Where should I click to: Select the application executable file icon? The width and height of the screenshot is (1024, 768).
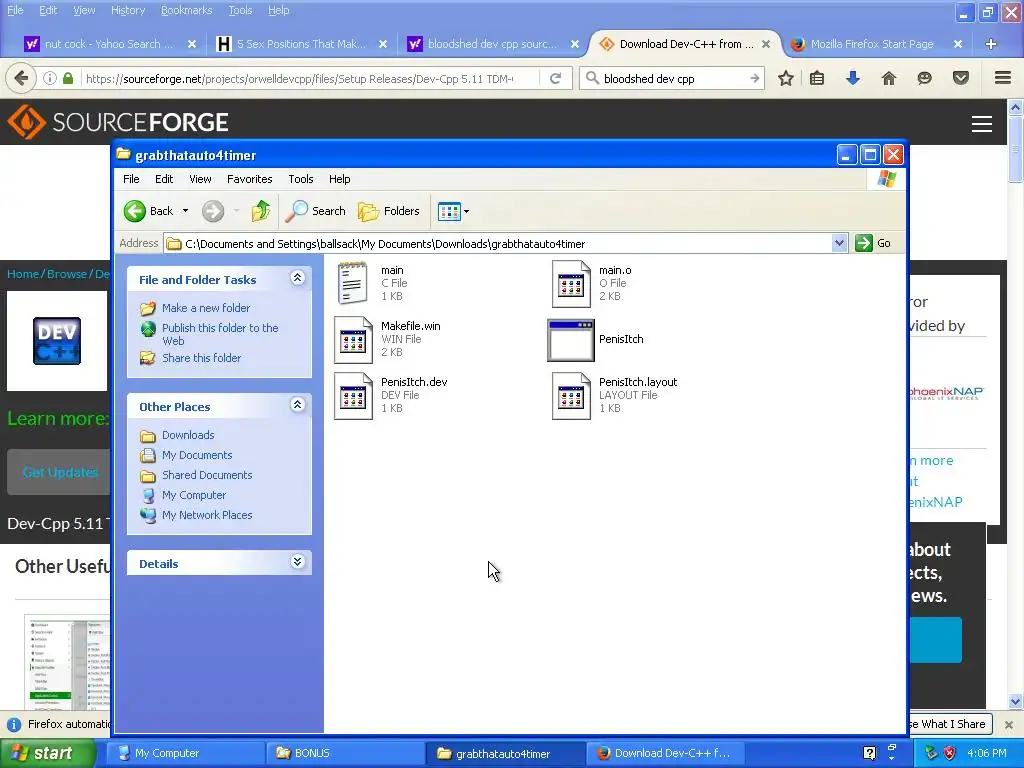pos(571,340)
